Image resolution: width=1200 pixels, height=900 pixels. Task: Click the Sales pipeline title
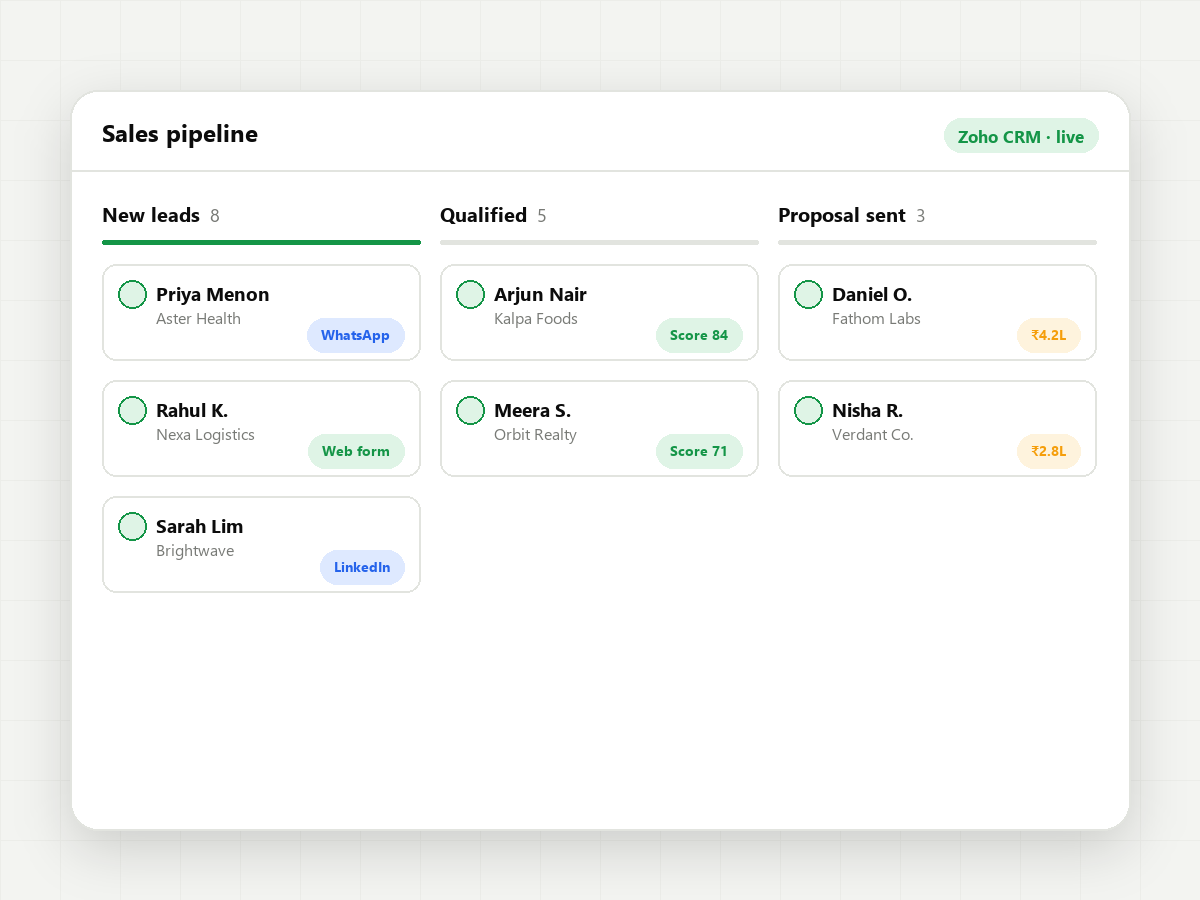pyautogui.click(x=180, y=134)
